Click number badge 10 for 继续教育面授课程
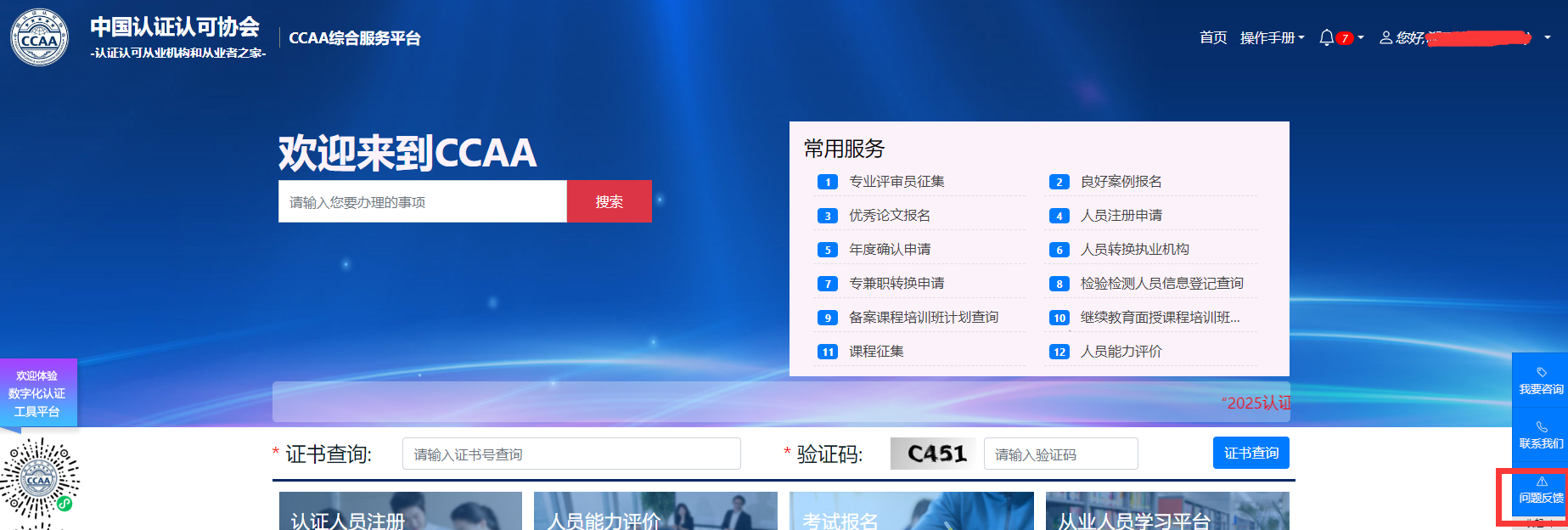 pos(1059,318)
